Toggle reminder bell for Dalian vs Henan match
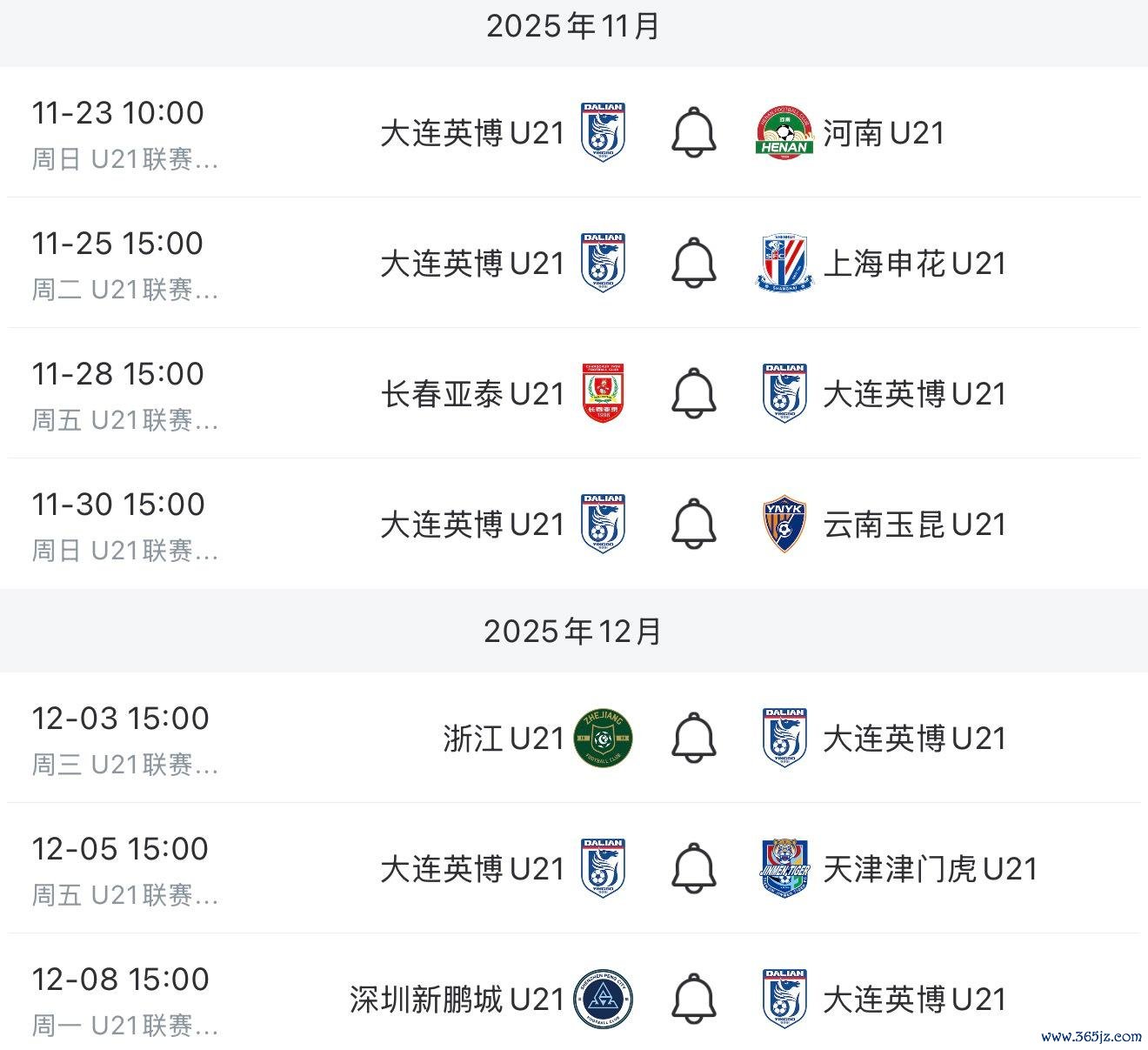This screenshot has height=1050, width=1148. click(693, 132)
